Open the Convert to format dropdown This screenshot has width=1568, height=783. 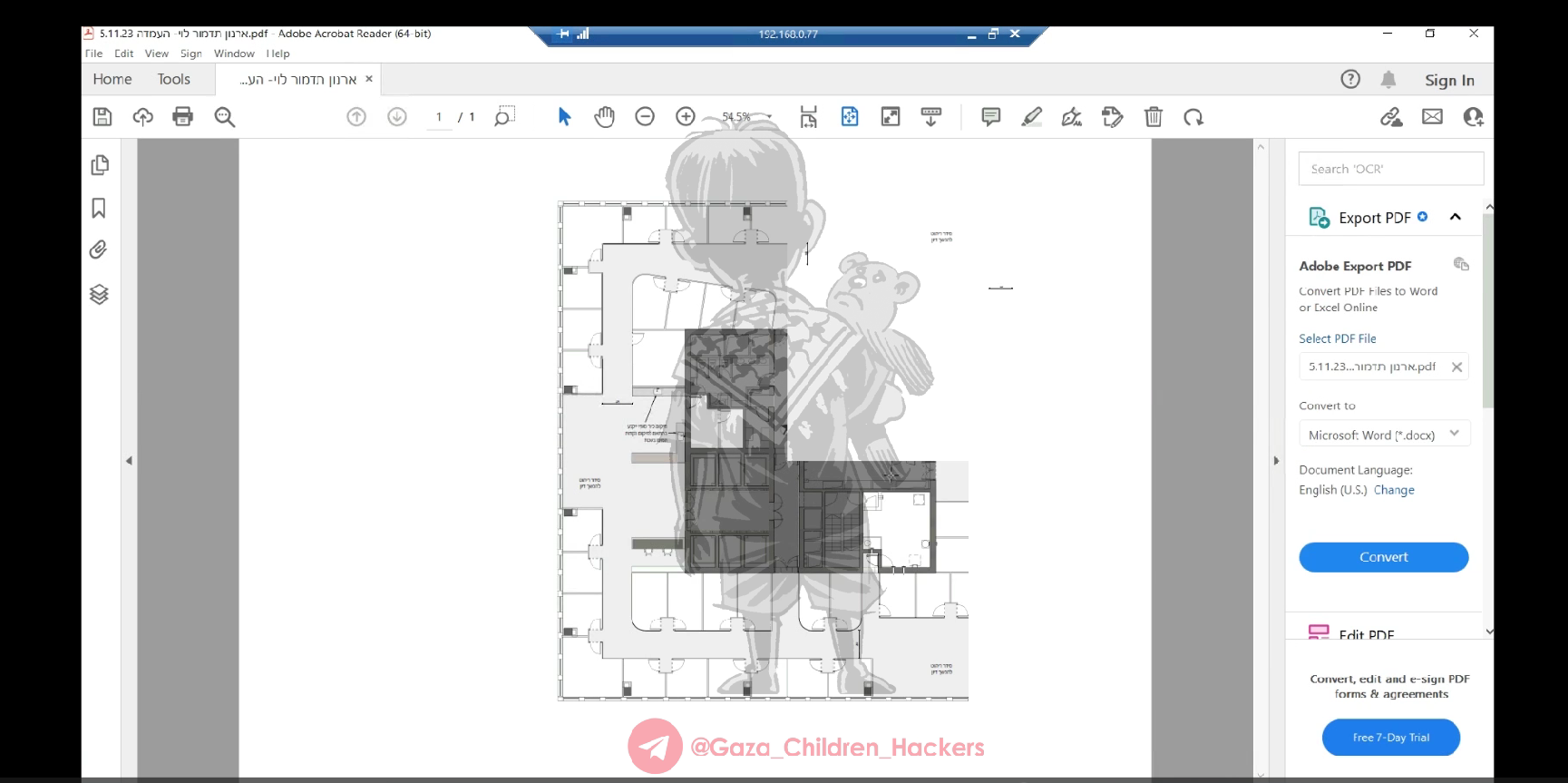tap(1383, 435)
